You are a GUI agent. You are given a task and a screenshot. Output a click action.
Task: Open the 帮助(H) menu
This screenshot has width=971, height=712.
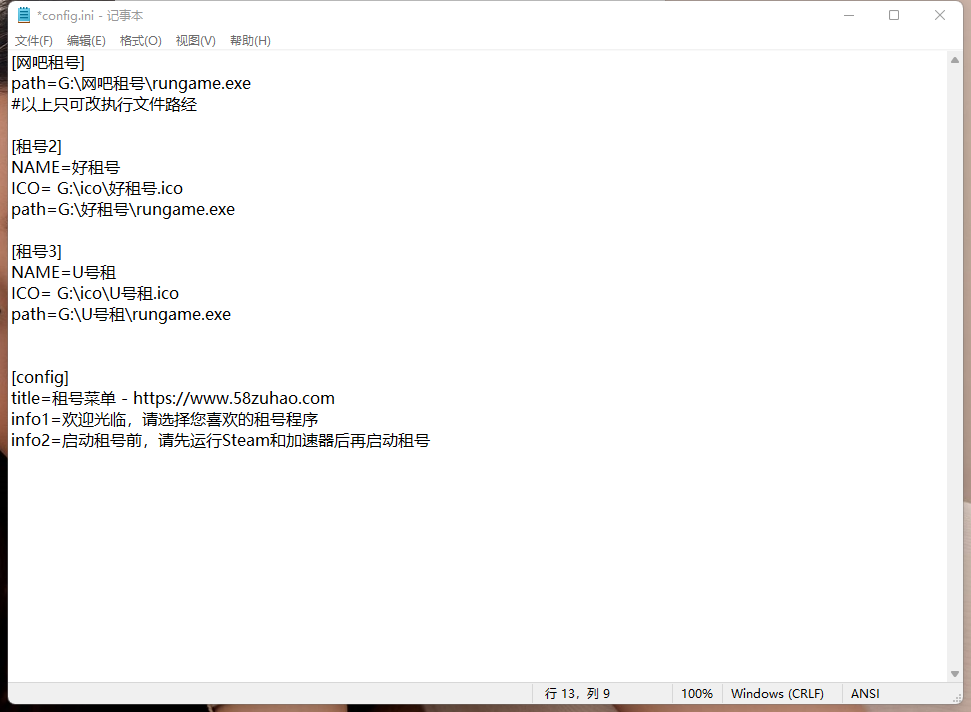[250, 41]
